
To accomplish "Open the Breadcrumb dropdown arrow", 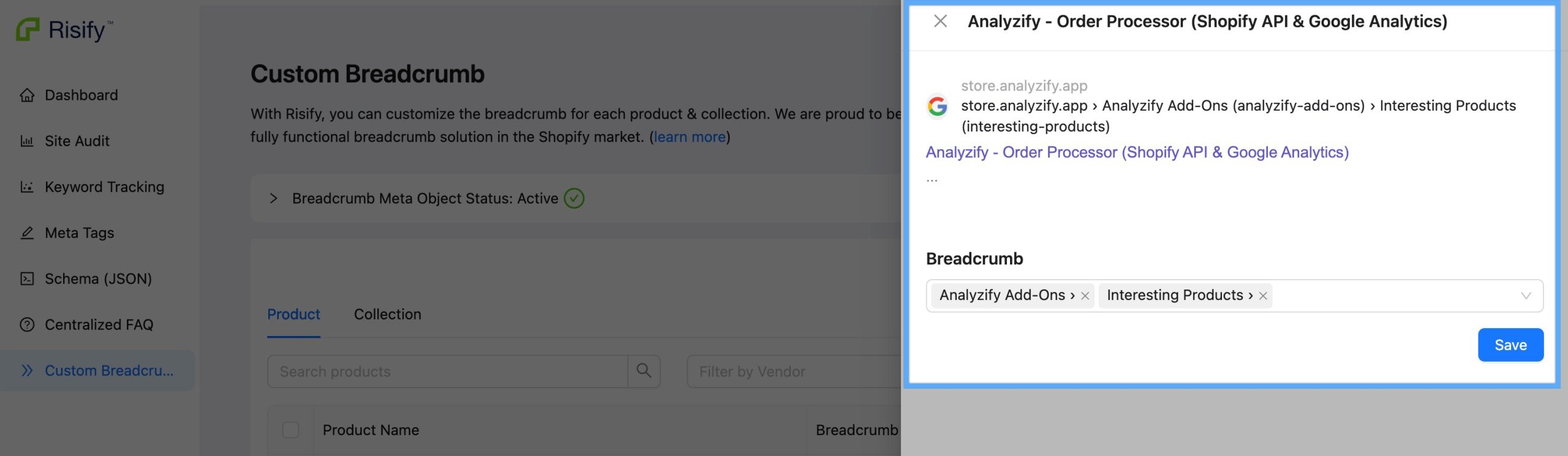I will point(1526,296).
